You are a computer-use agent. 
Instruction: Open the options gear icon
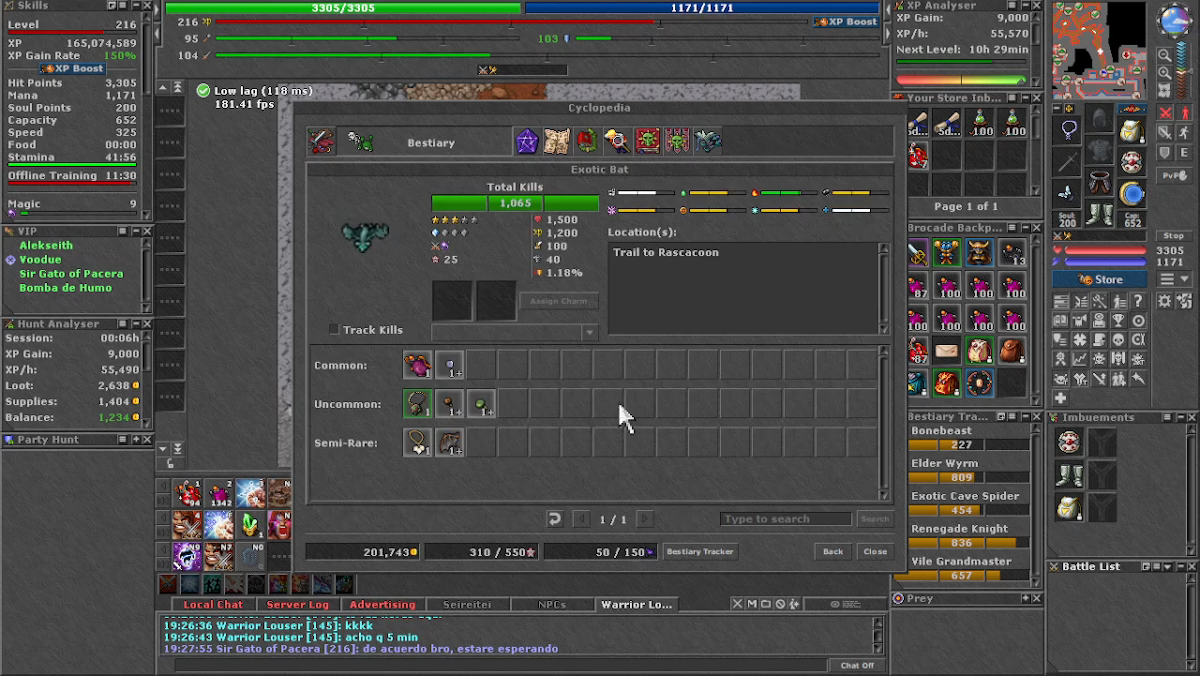click(1165, 300)
